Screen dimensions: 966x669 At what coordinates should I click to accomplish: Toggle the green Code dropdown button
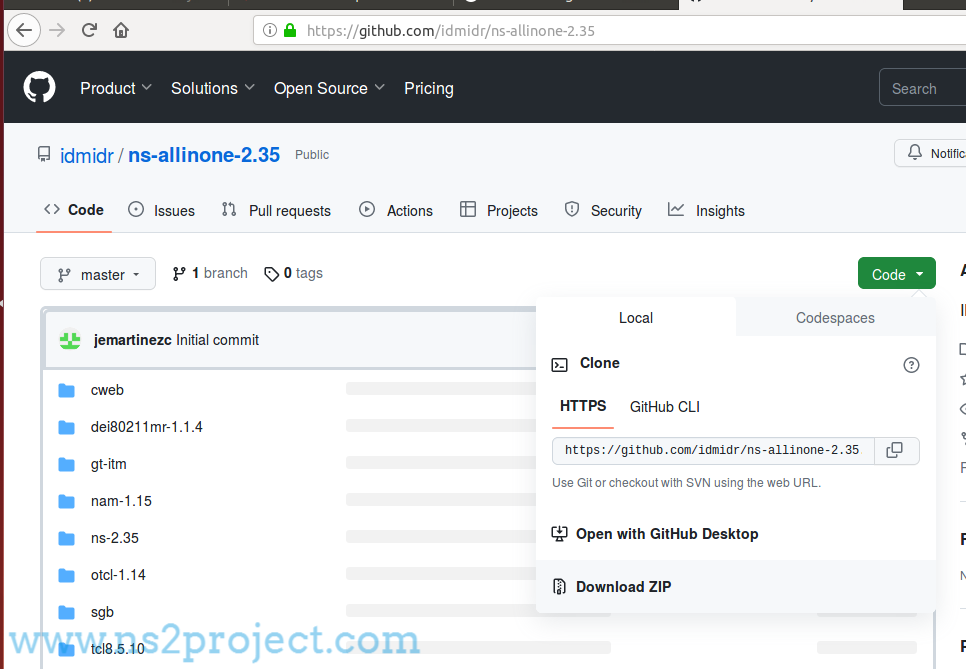click(896, 274)
